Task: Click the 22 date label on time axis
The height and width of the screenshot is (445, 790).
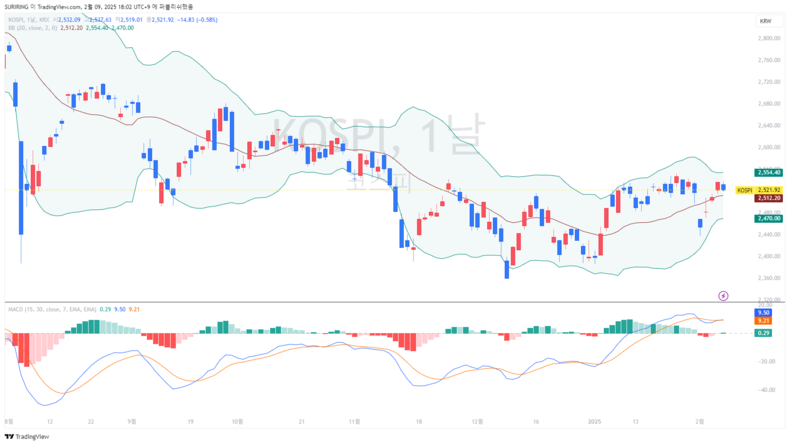Action: tap(91, 421)
